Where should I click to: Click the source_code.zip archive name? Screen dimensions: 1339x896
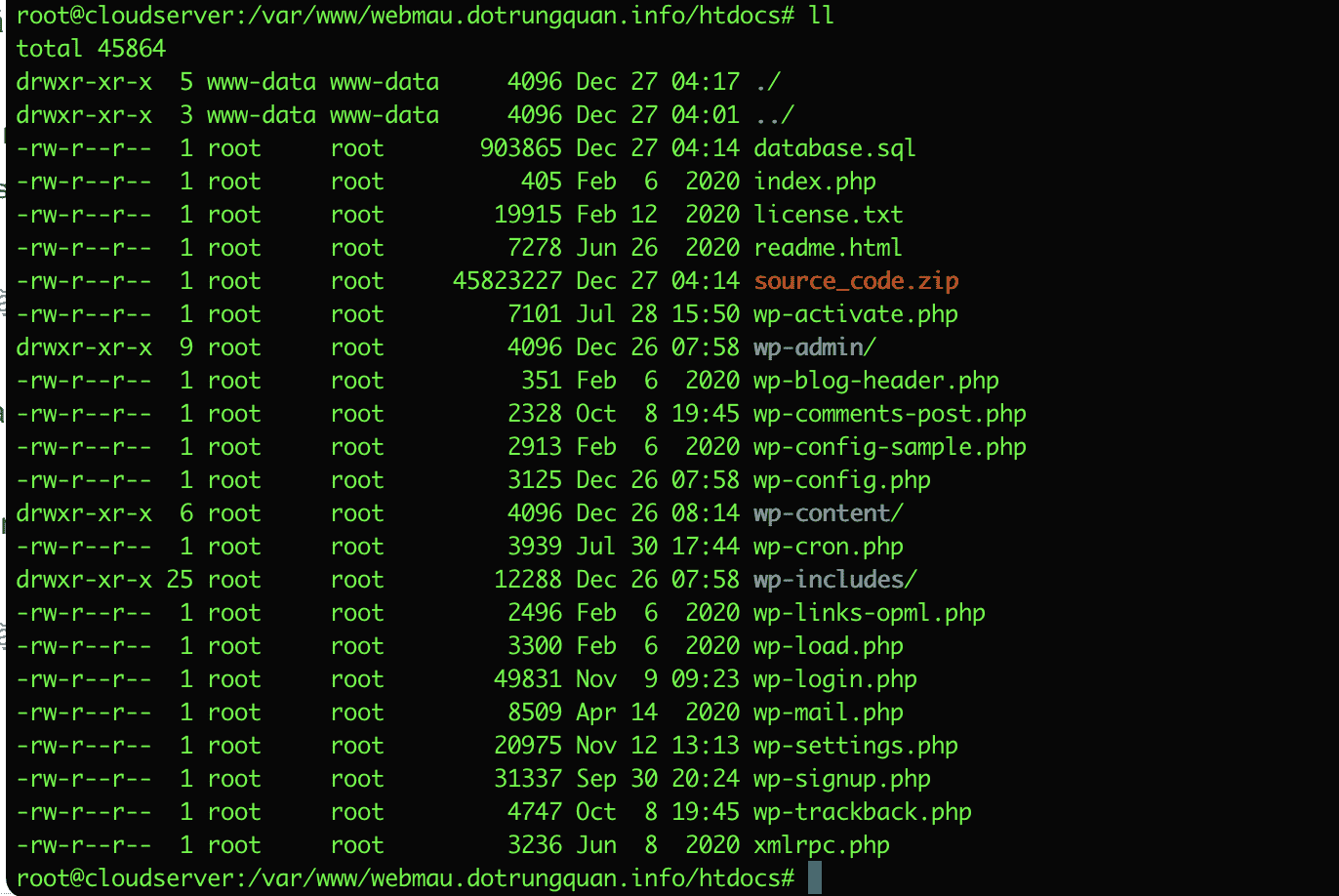click(856, 281)
